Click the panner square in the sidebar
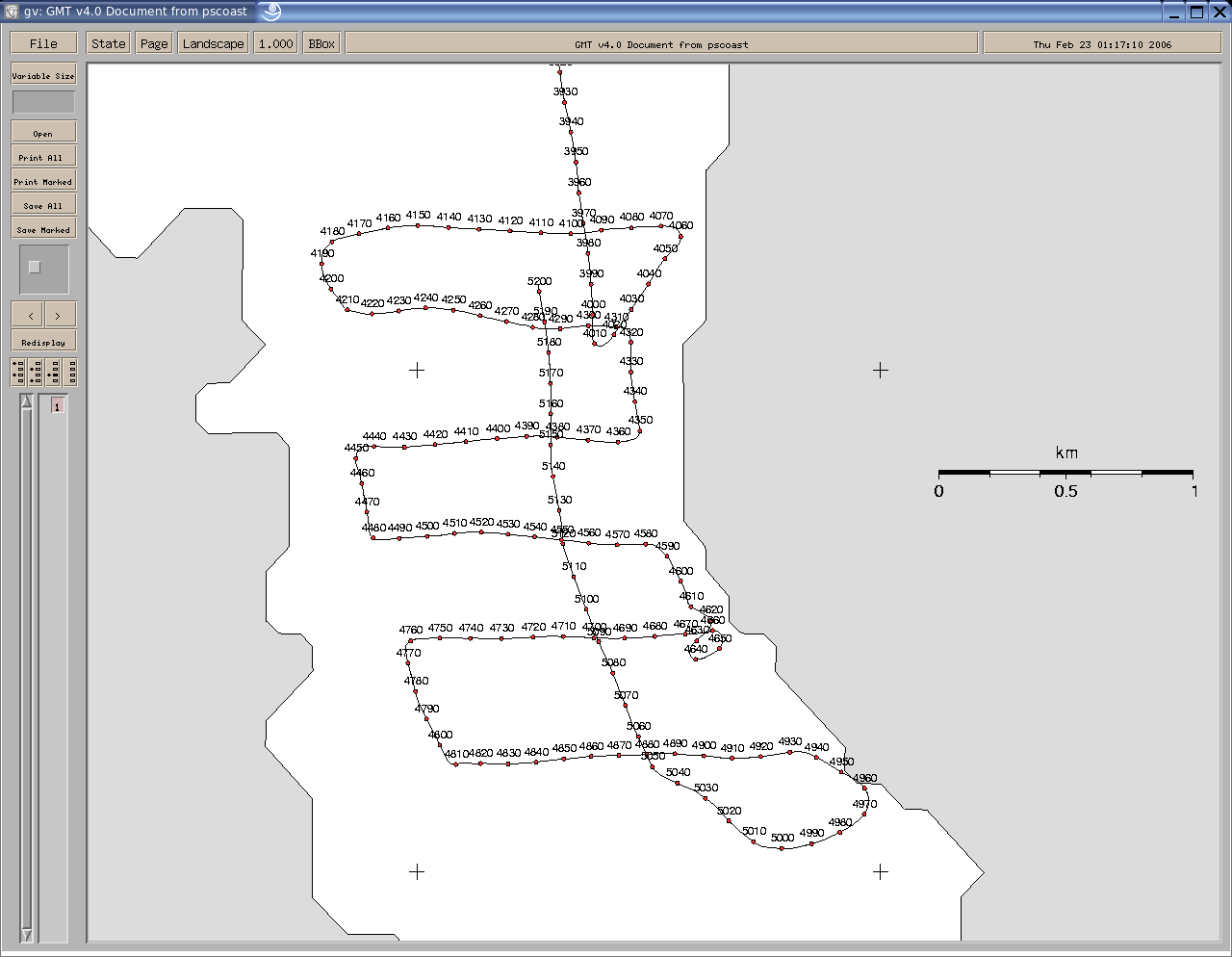Viewport: 1232px width, 957px height. point(35,268)
